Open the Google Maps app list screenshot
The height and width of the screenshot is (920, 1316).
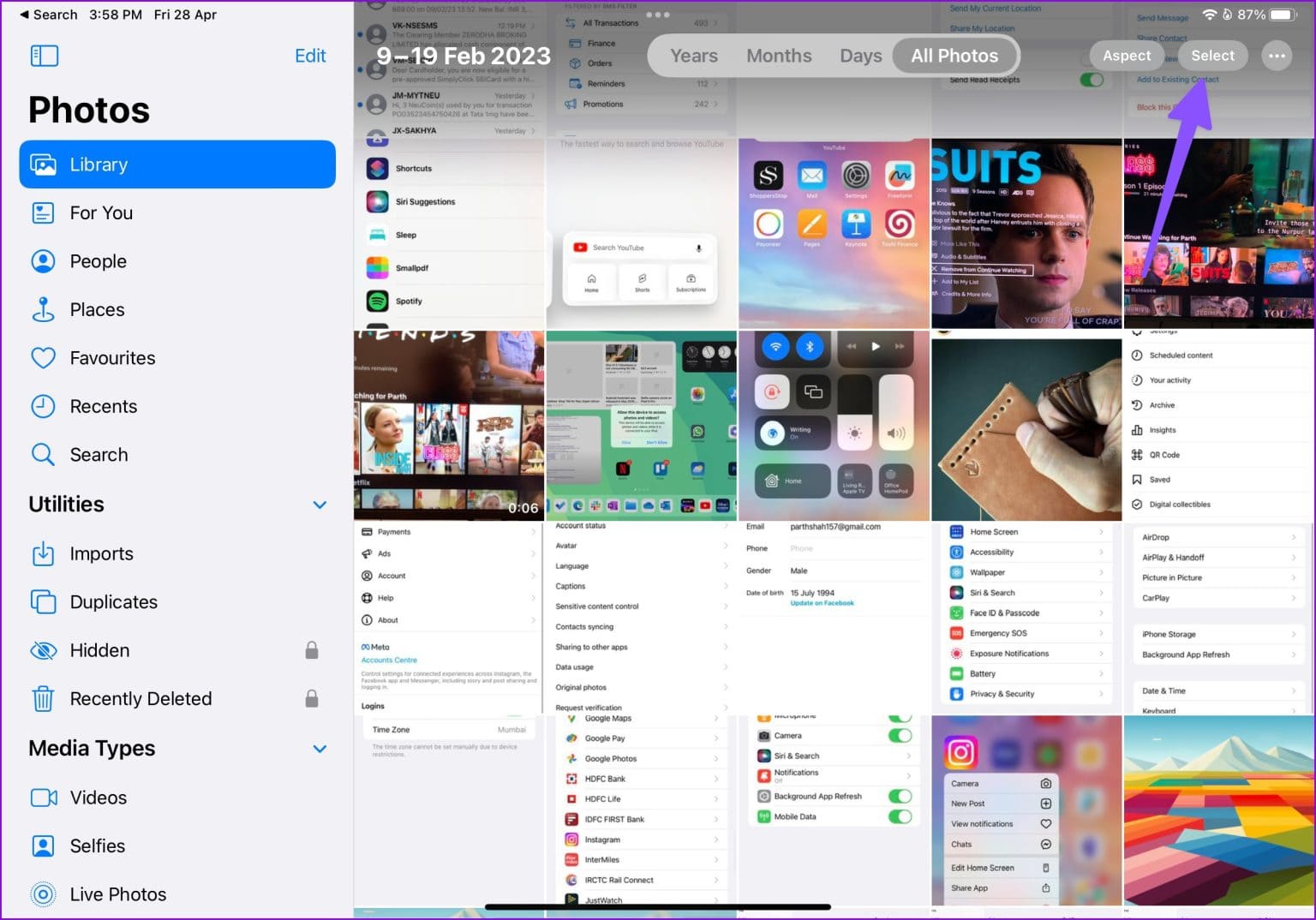tap(641, 810)
